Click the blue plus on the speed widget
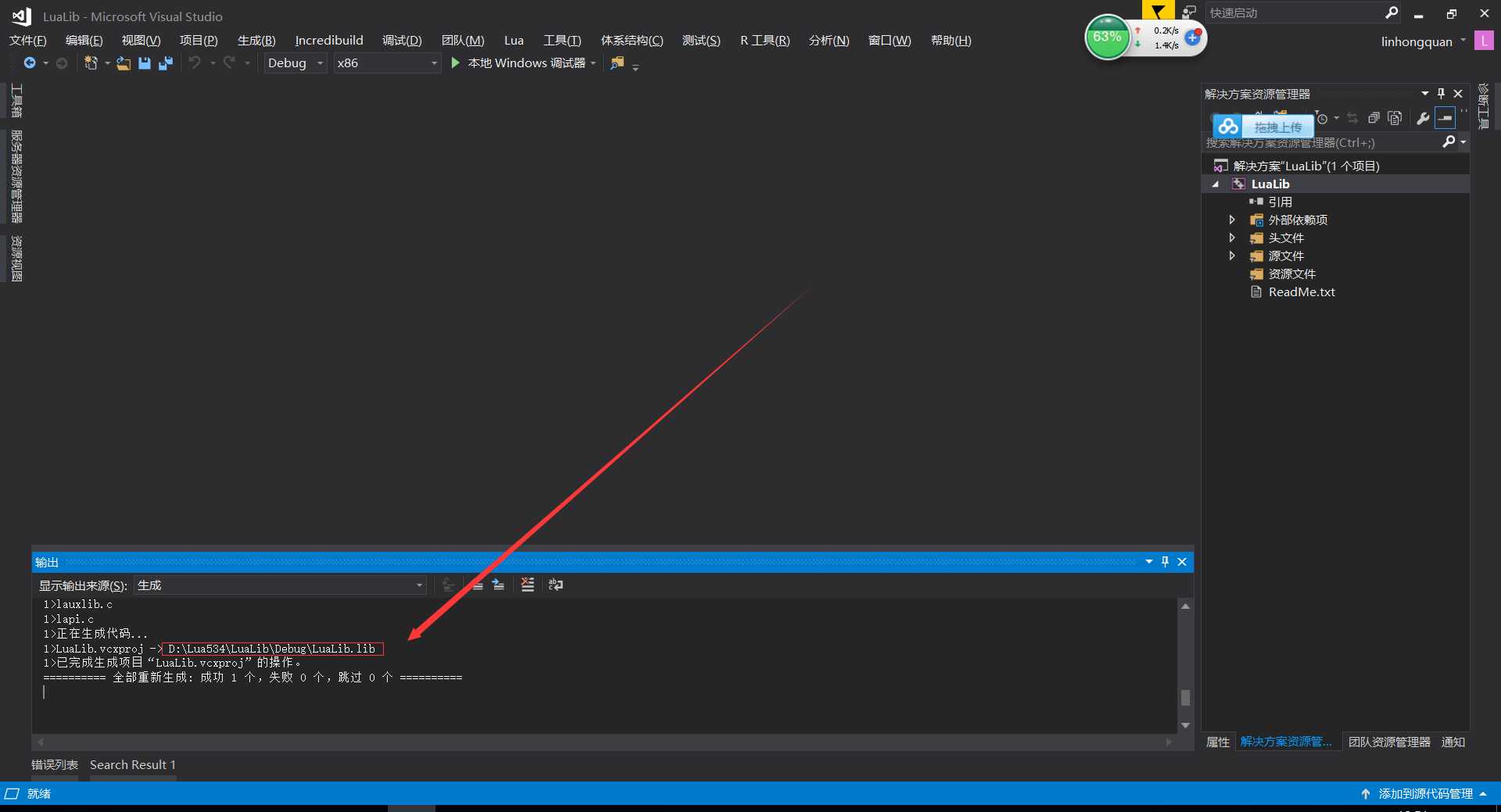The height and width of the screenshot is (812, 1501). coord(1192,38)
